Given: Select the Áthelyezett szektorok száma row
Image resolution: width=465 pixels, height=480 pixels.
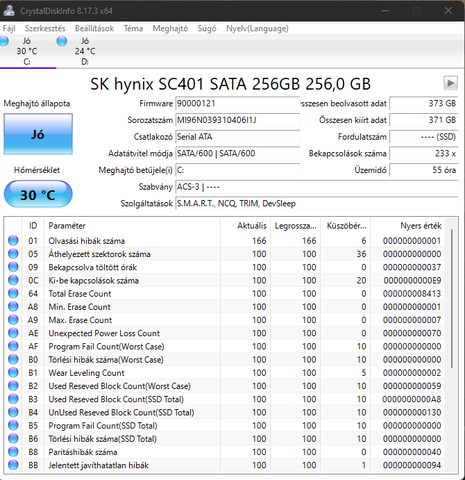Looking at the screenshot, I should click(x=225, y=254).
